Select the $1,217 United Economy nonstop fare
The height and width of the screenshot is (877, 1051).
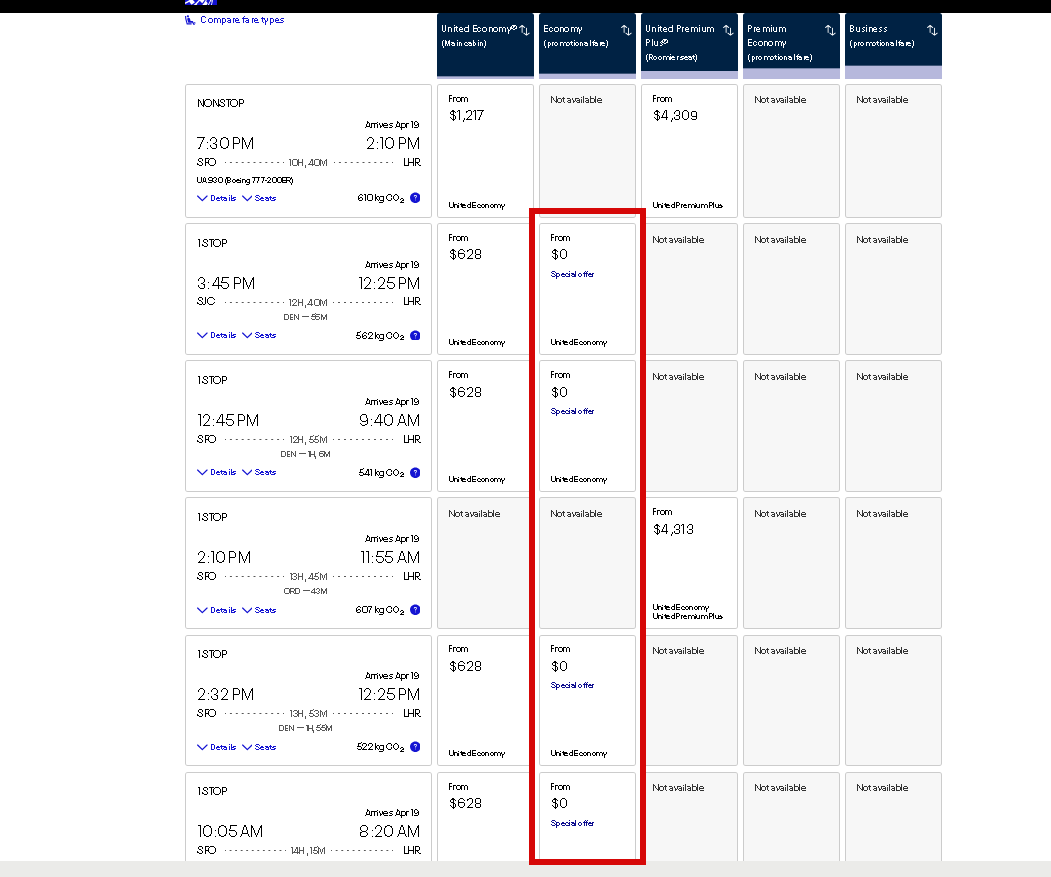(485, 150)
